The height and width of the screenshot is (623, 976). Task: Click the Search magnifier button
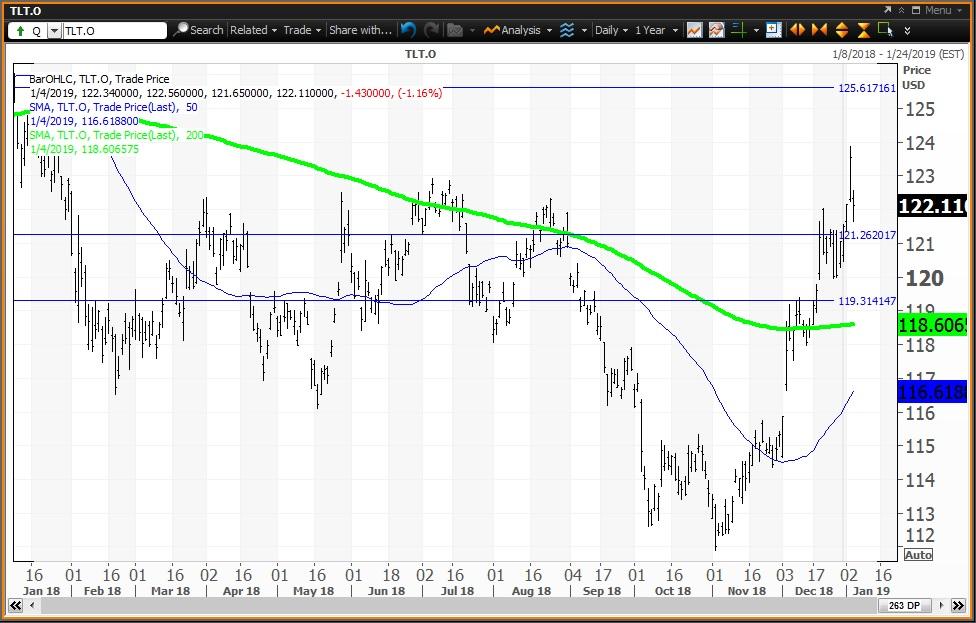tap(199, 30)
